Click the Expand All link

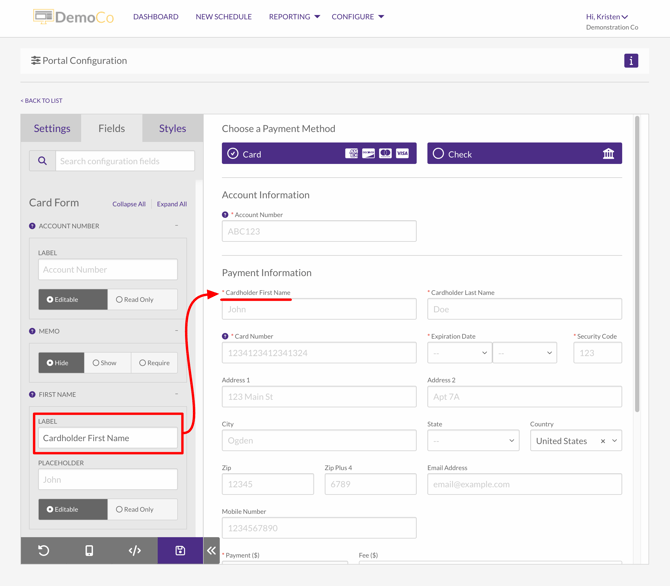click(172, 204)
